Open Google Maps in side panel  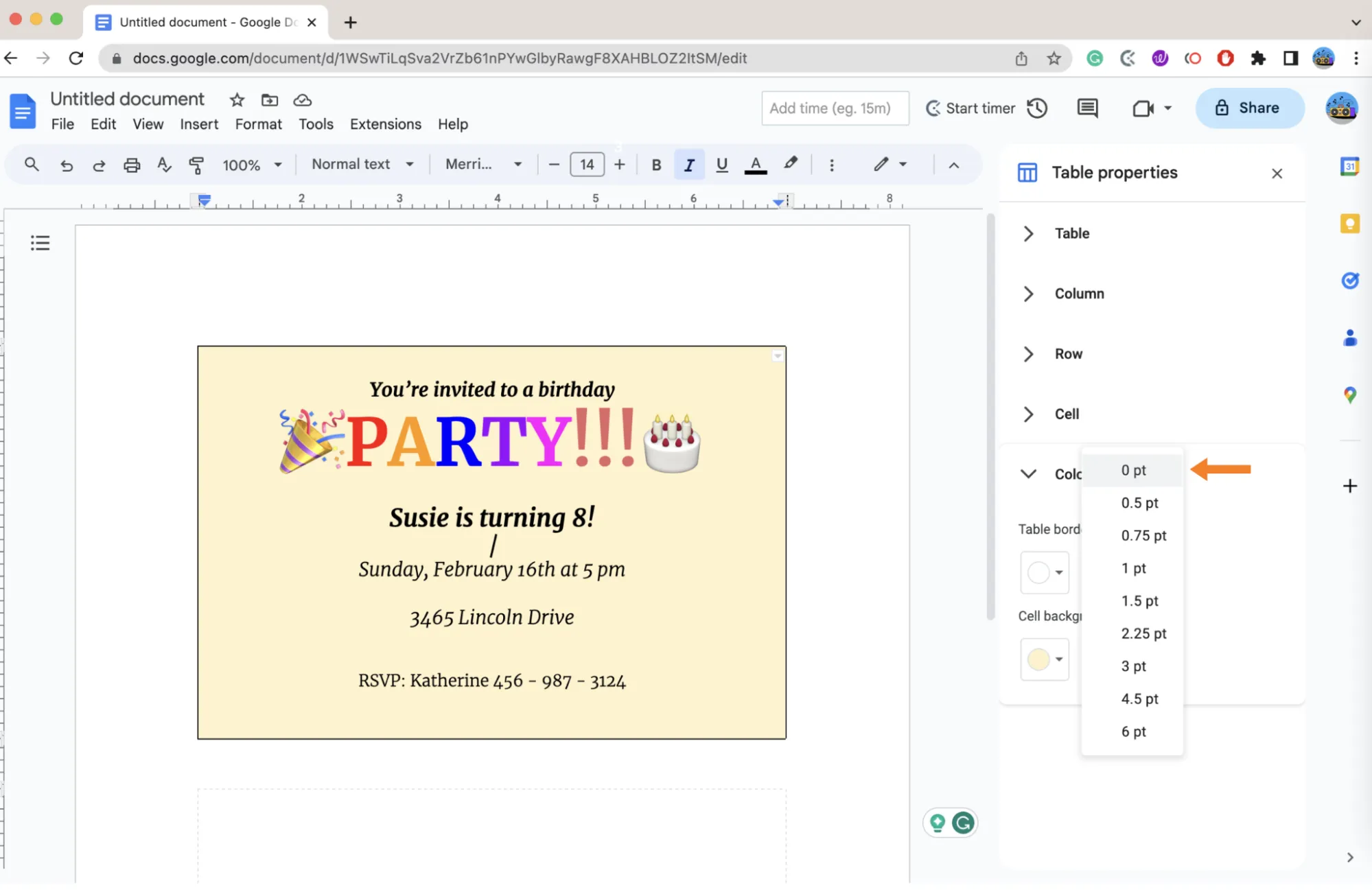1349,395
